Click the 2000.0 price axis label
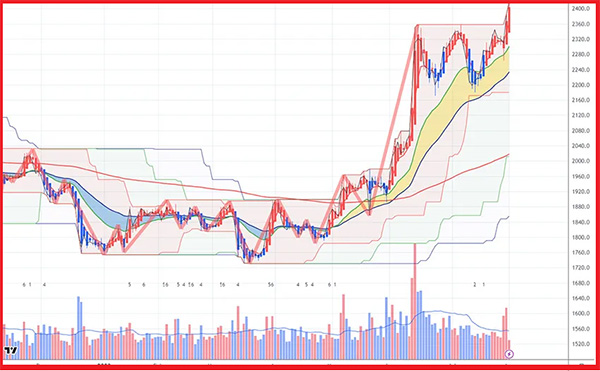The image size is (600, 371). [x=580, y=161]
